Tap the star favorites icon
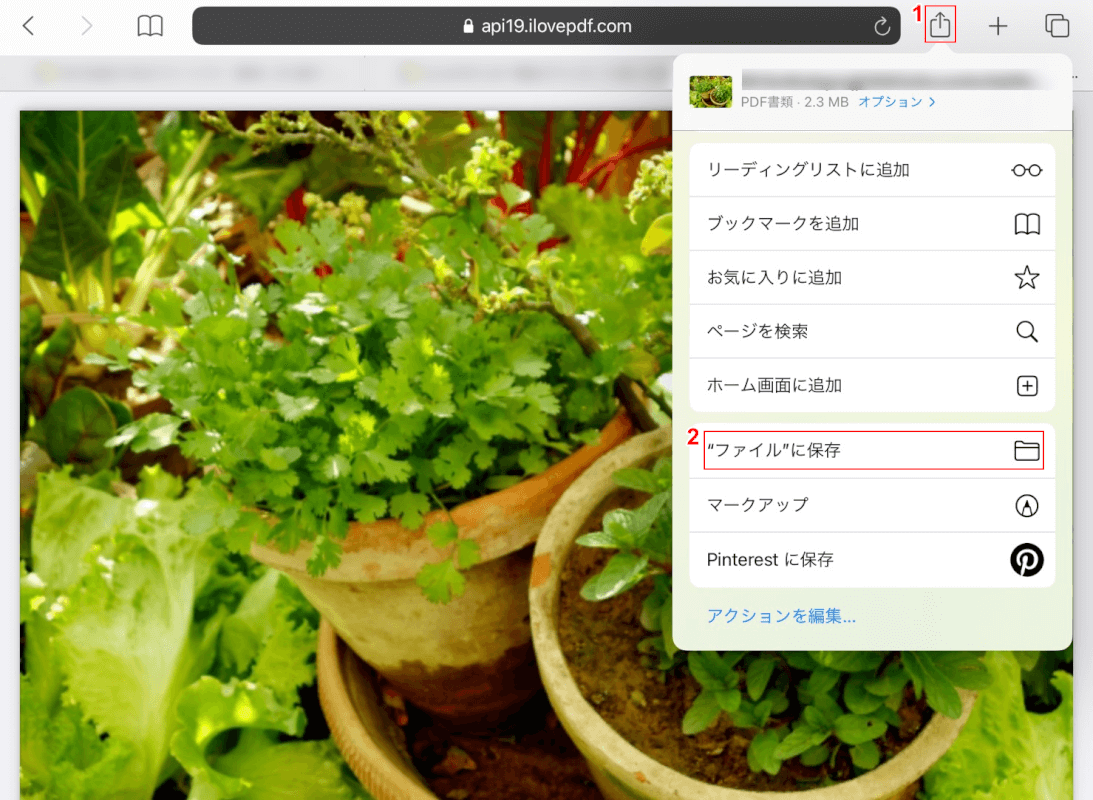Image resolution: width=1093 pixels, height=800 pixels. 1026,277
